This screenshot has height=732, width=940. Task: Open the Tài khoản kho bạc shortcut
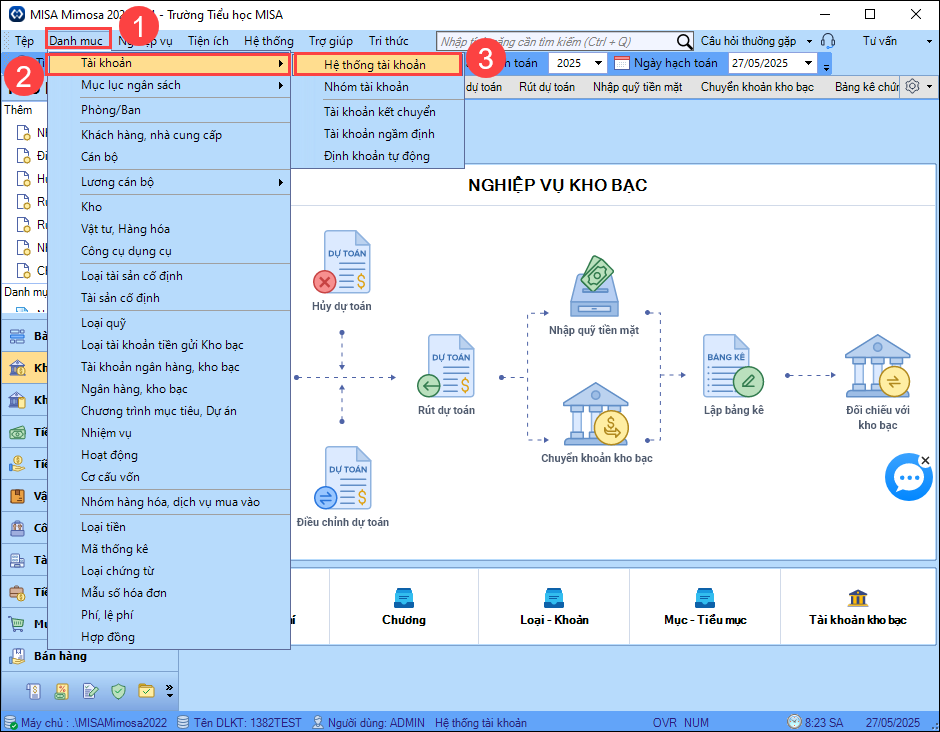[857, 607]
